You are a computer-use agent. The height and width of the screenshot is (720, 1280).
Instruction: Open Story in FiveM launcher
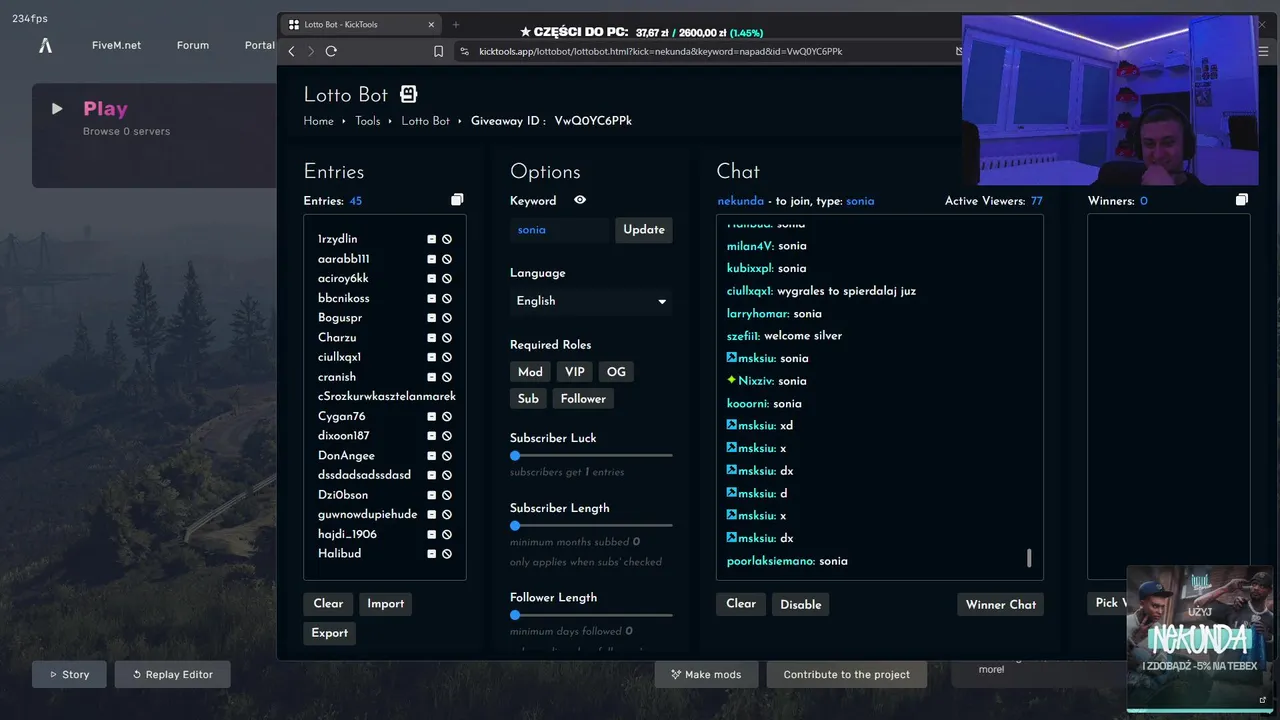pos(69,674)
